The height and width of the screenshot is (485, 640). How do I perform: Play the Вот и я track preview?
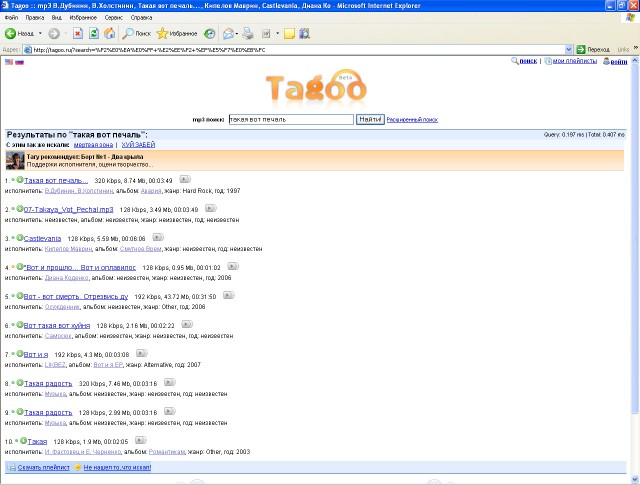142,353
